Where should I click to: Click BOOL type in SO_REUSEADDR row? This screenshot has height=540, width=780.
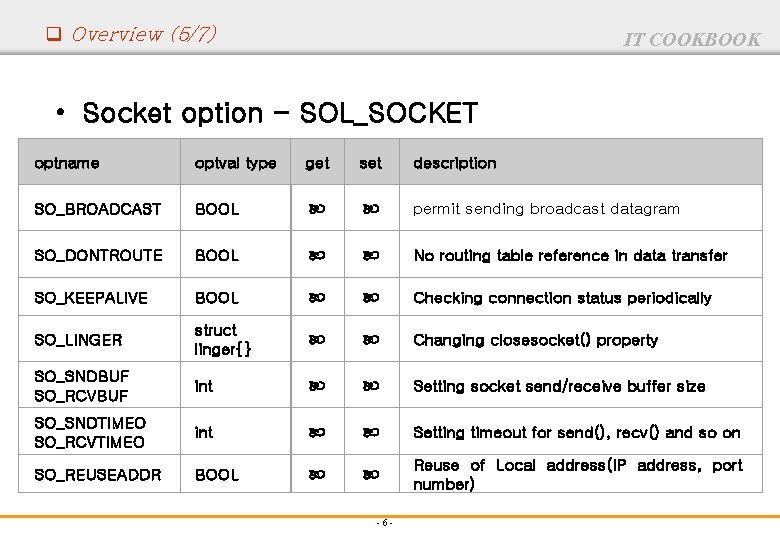[x=217, y=475]
